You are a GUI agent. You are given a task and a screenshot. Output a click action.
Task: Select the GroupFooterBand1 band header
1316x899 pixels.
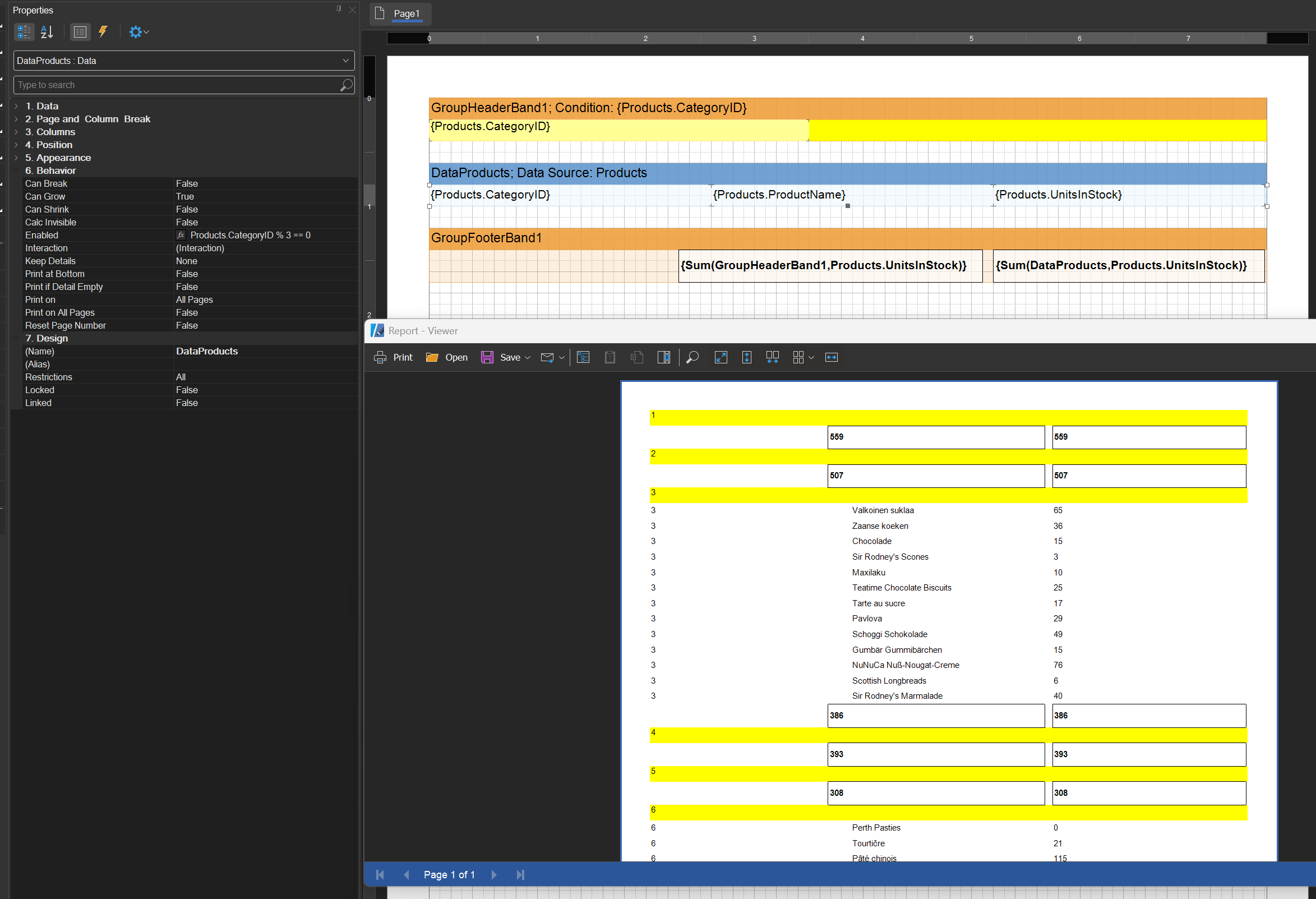click(847, 238)
